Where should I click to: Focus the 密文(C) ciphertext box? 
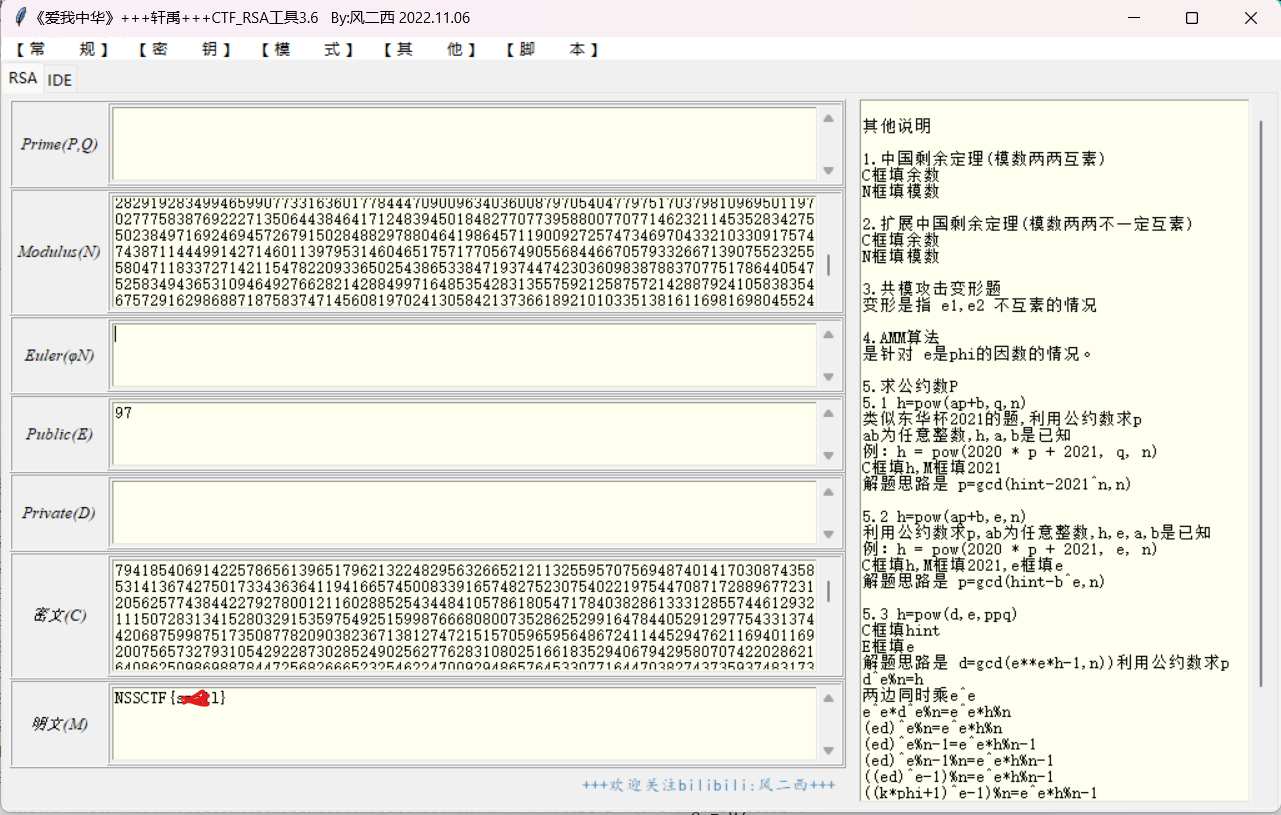tap(465, 615)
